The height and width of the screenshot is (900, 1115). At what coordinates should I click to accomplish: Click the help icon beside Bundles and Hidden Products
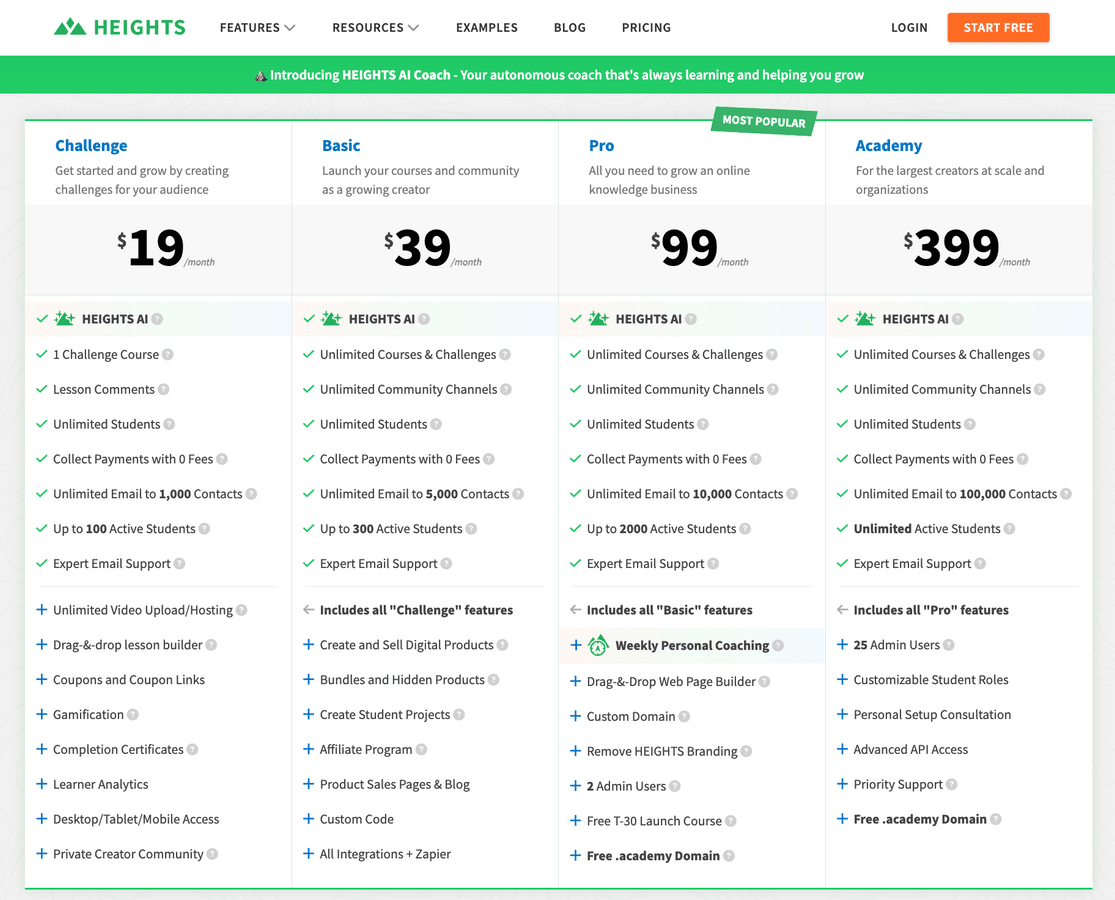[x=494, y=680]
